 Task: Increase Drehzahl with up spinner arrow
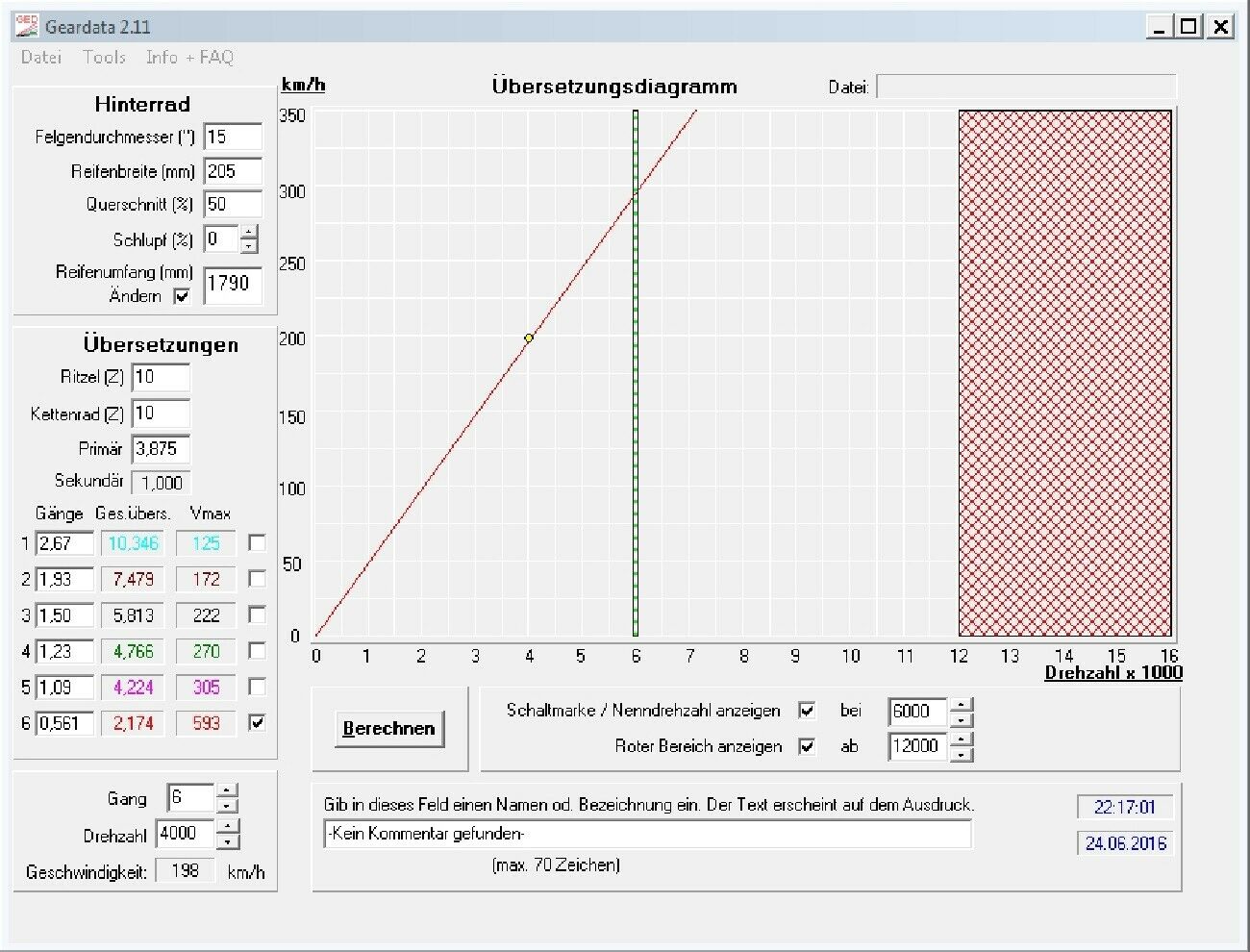click(x=227, y=826)
